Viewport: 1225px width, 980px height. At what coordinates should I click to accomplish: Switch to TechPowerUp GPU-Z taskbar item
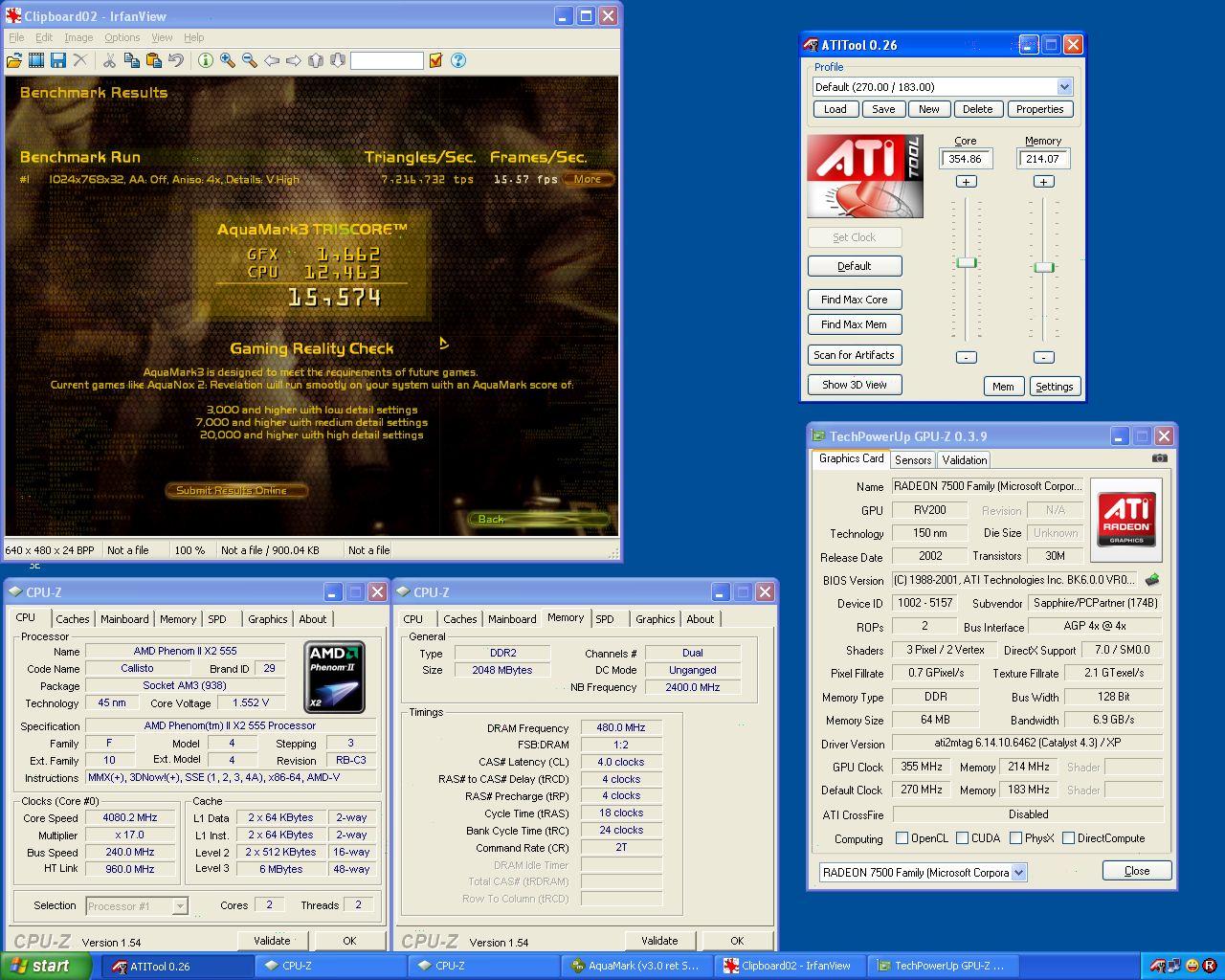(x=942, y=966)
